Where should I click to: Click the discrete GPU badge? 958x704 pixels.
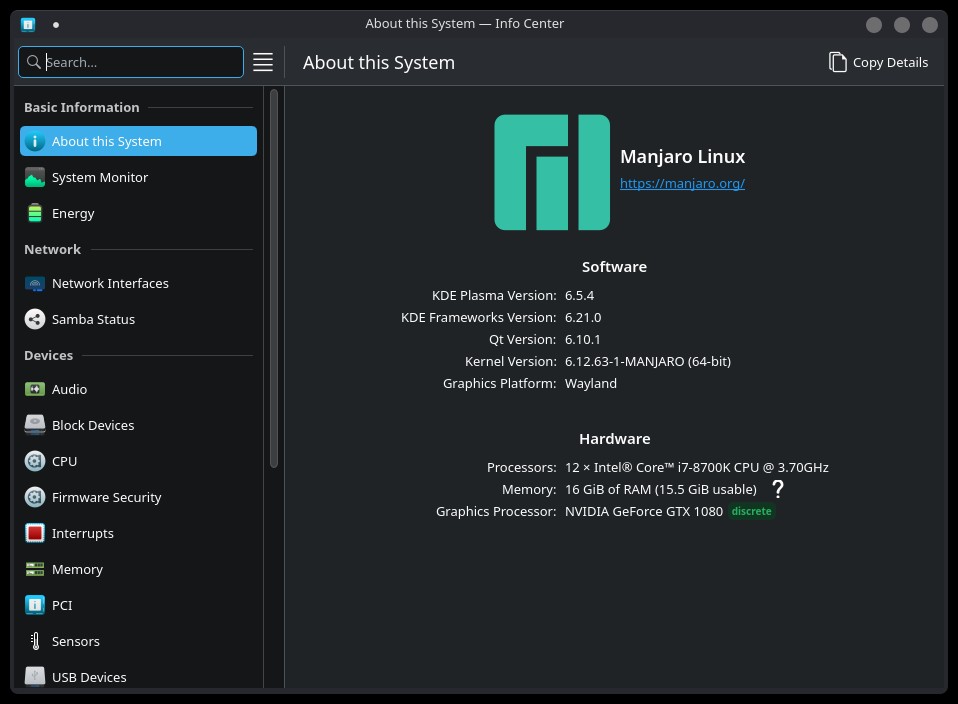pos(751,511)
